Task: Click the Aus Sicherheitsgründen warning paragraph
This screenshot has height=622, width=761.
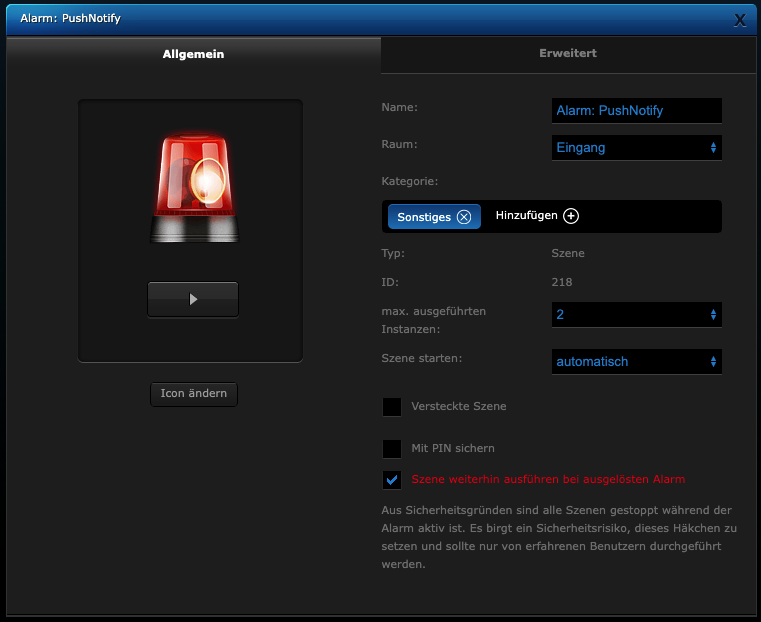Action: [559, 537]
